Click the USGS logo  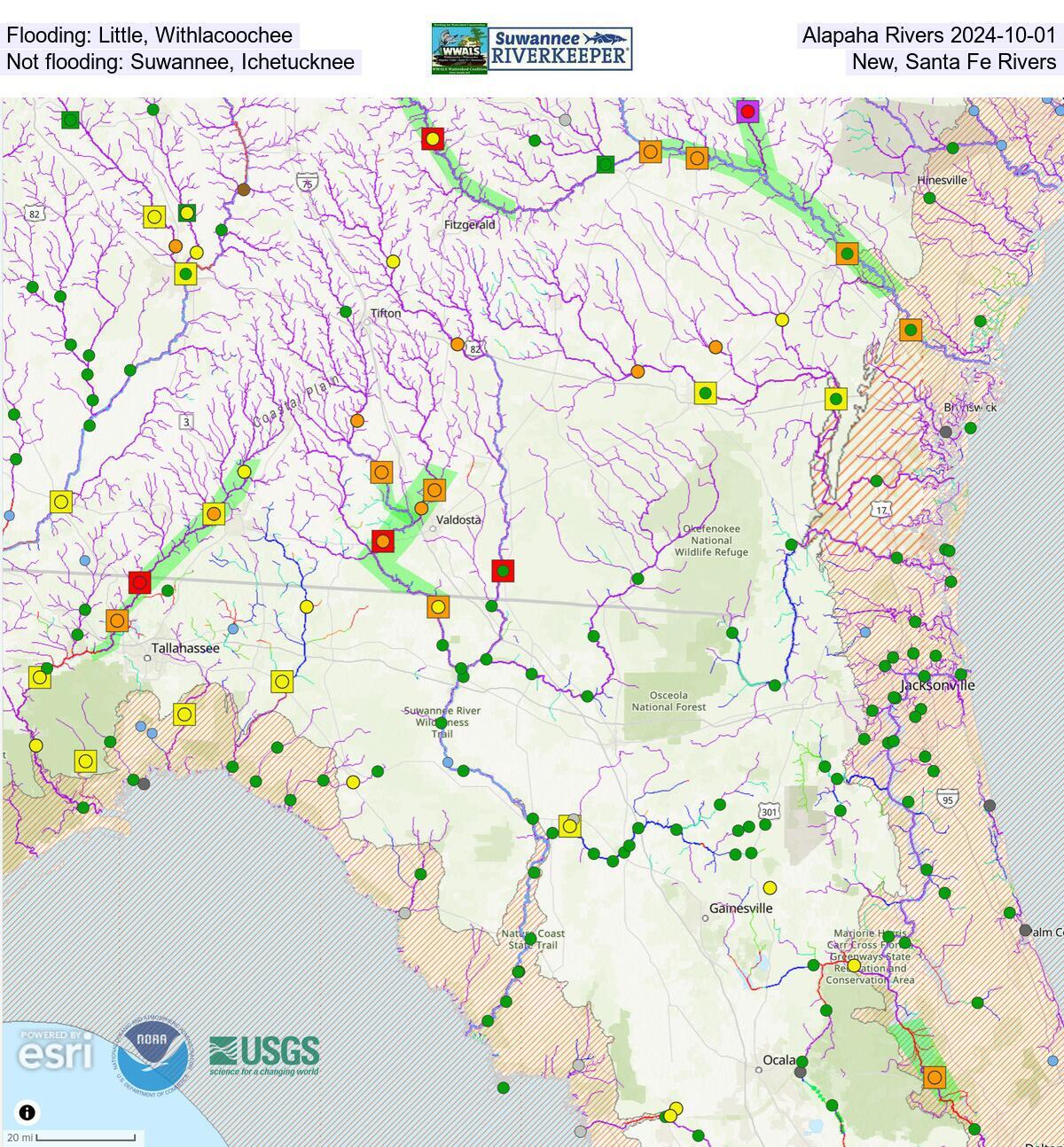pos(264,1055)
